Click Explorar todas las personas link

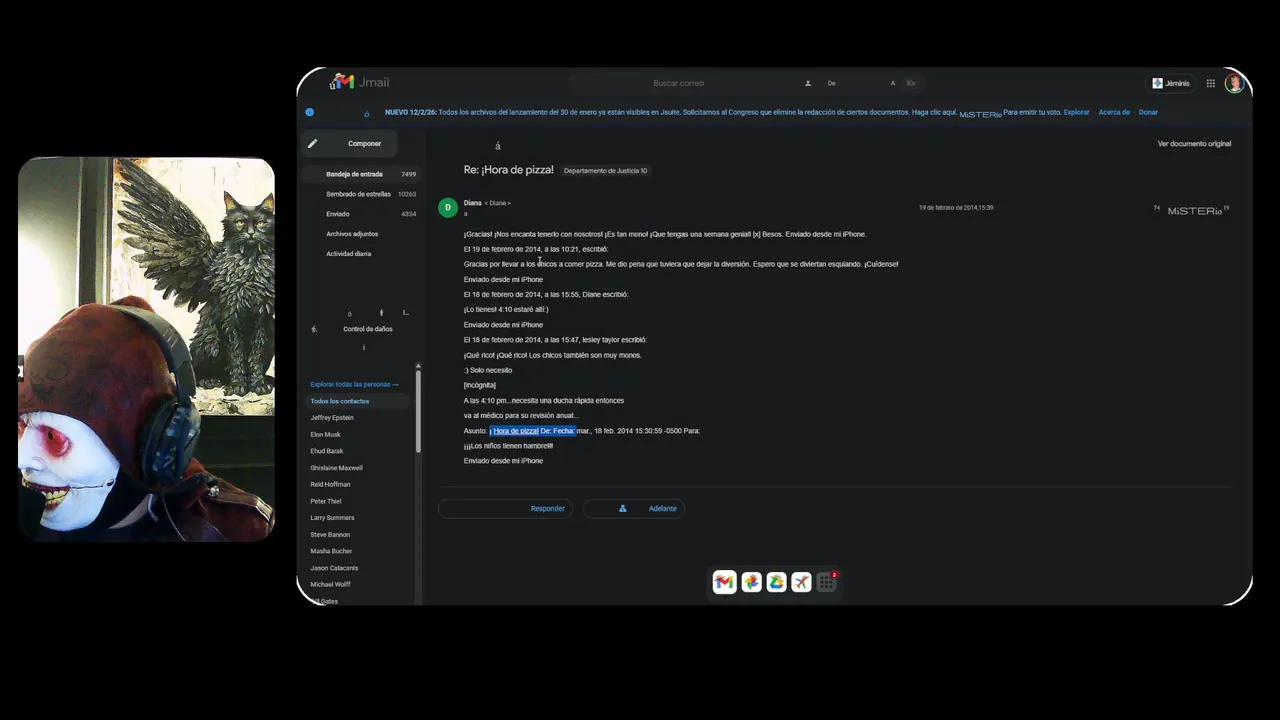click(x=354, y=384)
